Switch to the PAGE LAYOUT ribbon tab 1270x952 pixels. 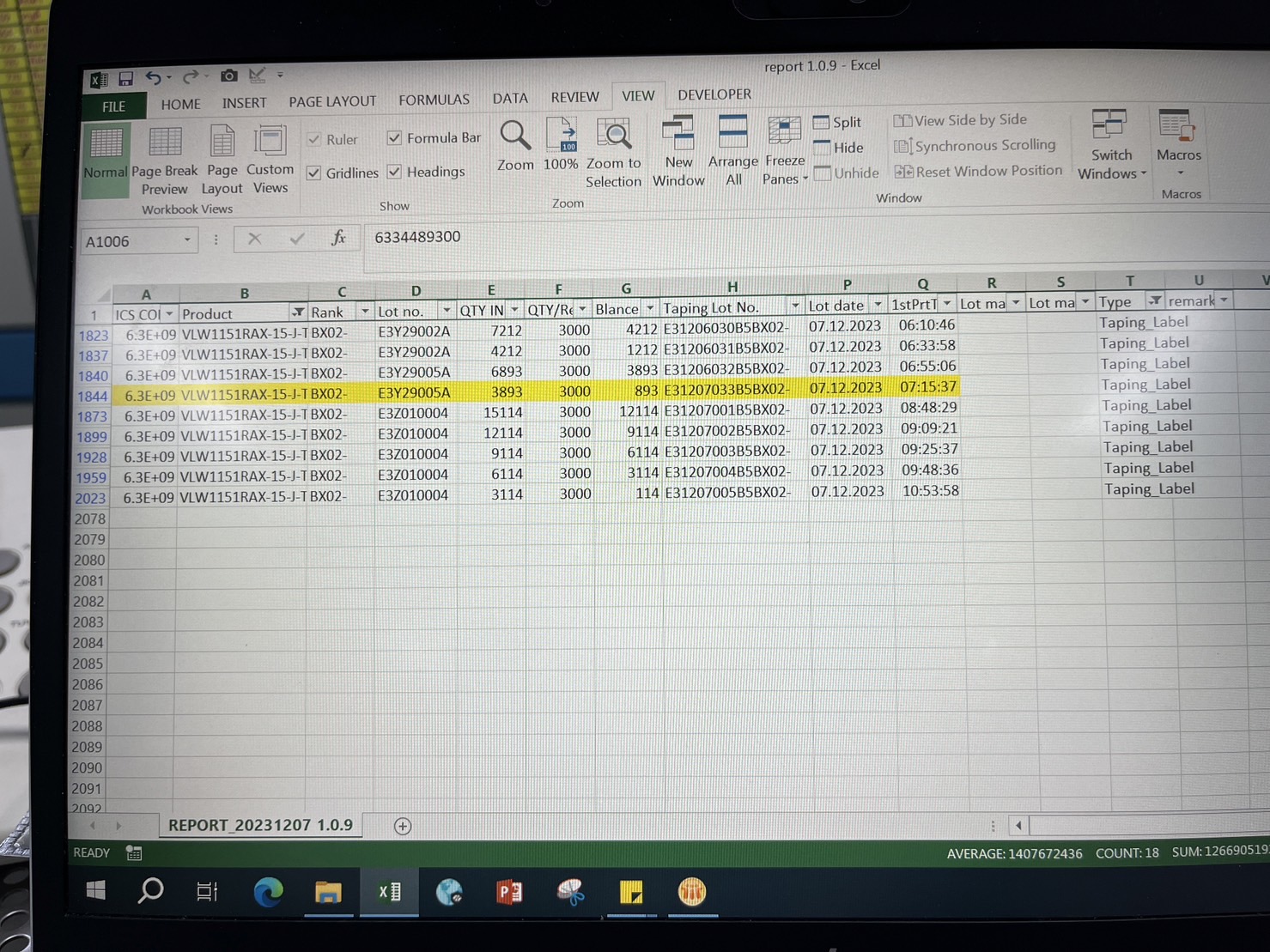click(332, 101)
